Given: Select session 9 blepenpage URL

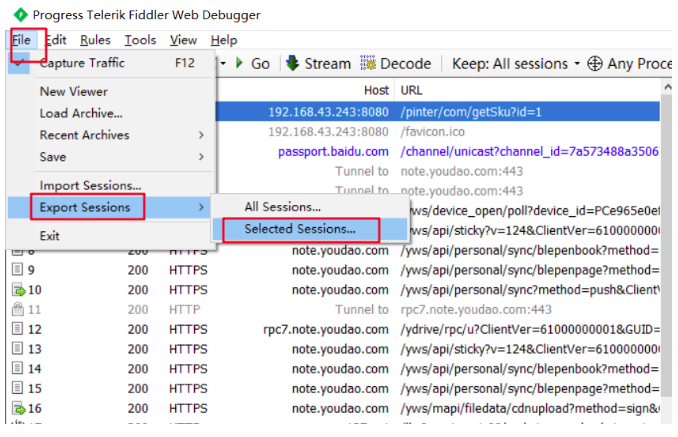Looking at the screenshot, I should pyautogui.click(x=530, y=270).
